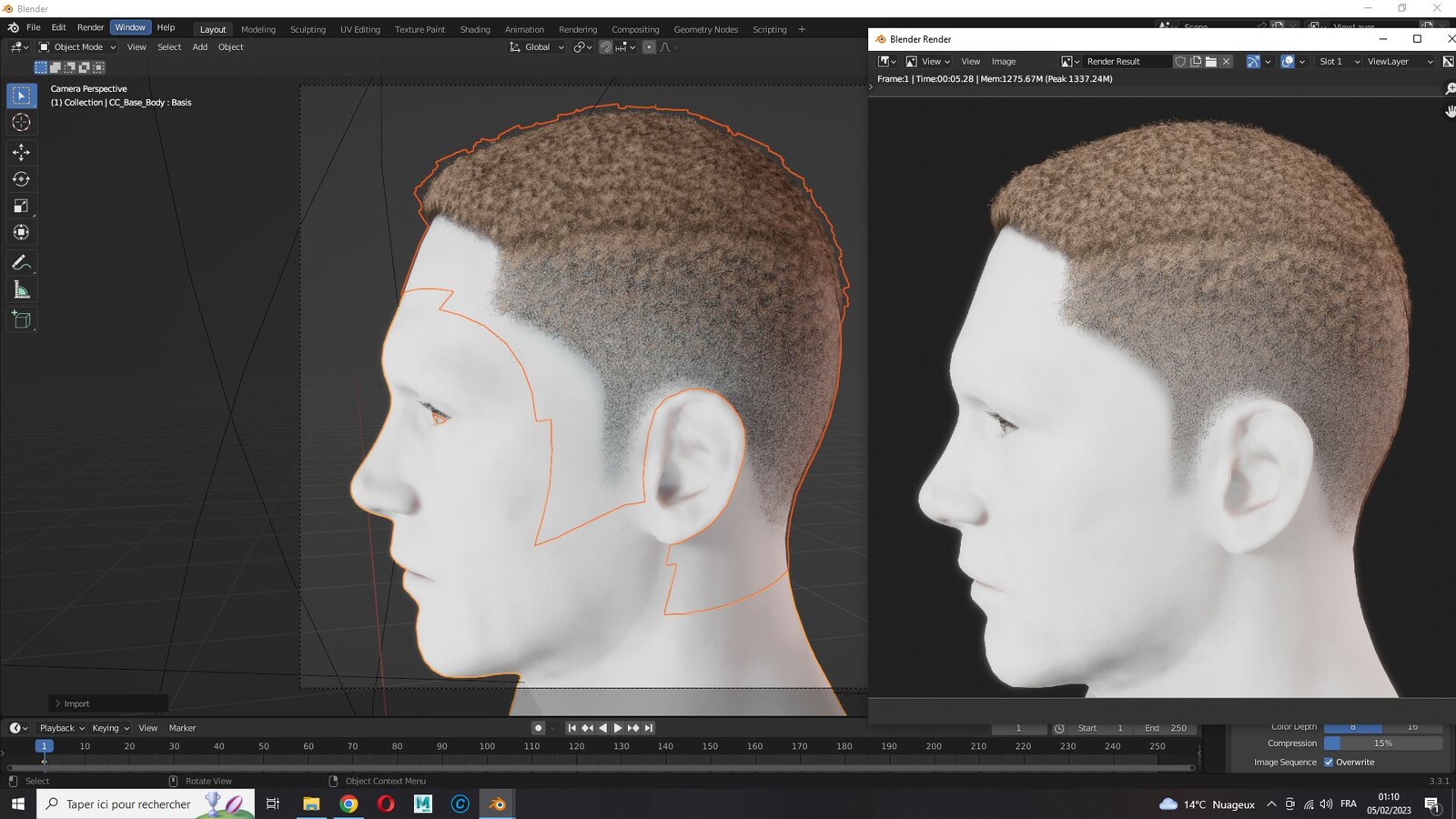Viewport: 1456px width, 819px height.
Task: Select the Measure tool
Action: (22, 290)
